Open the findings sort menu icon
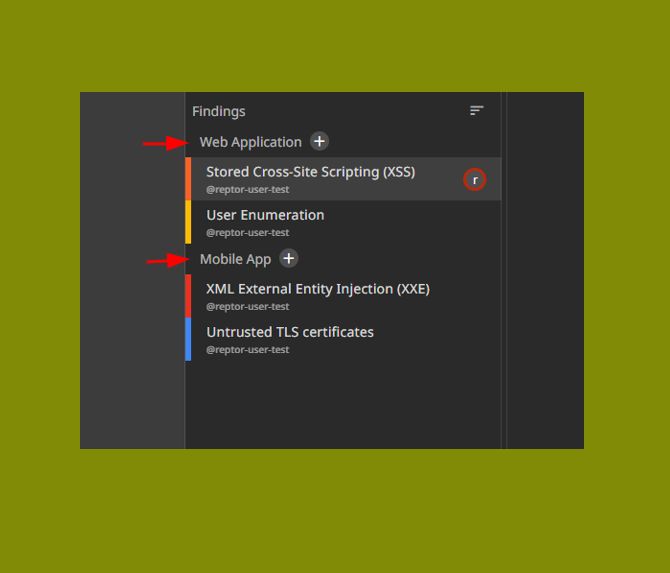The image size is (670, 573). (x=476, y=111)
